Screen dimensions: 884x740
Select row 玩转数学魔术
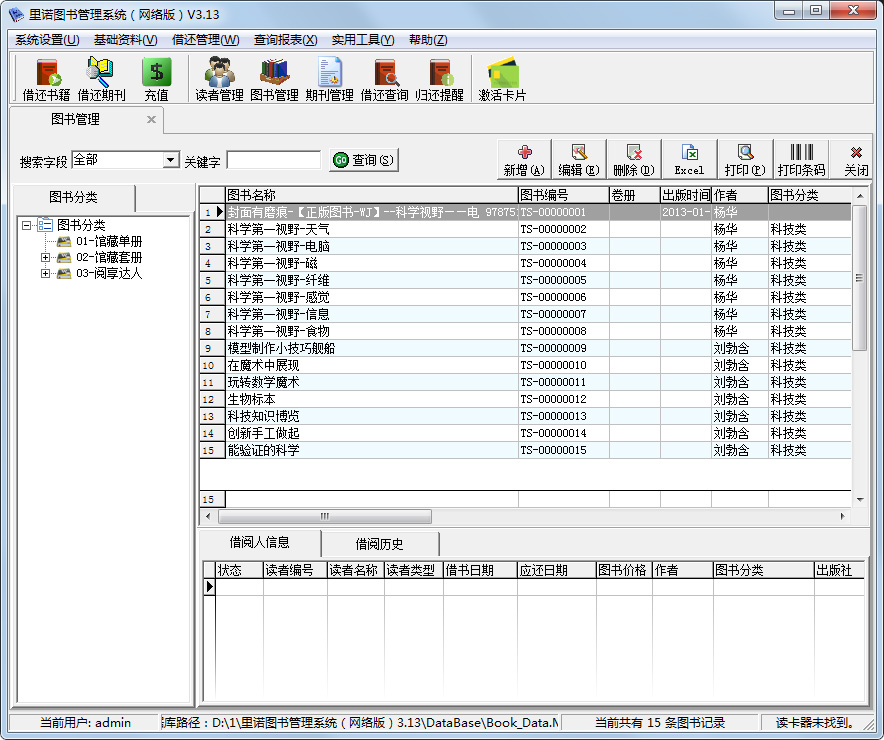[x=525, y=382]
